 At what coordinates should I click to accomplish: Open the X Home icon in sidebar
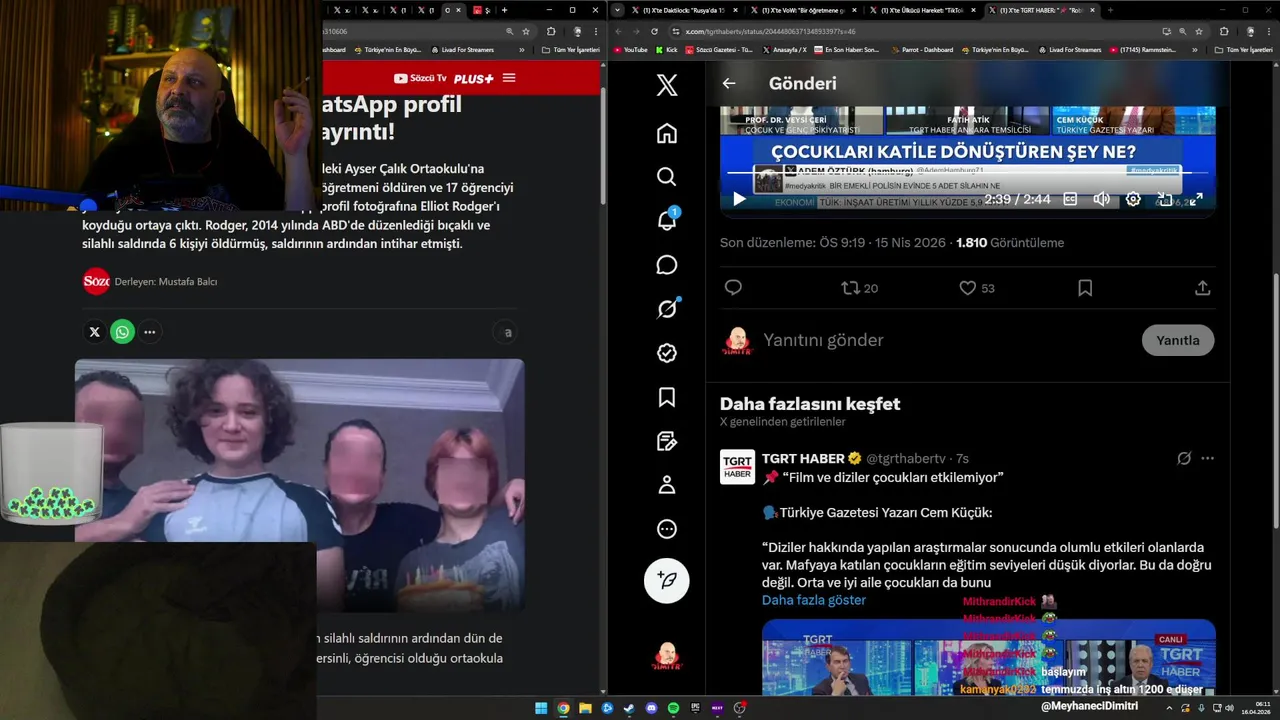[x=667, y=133]
